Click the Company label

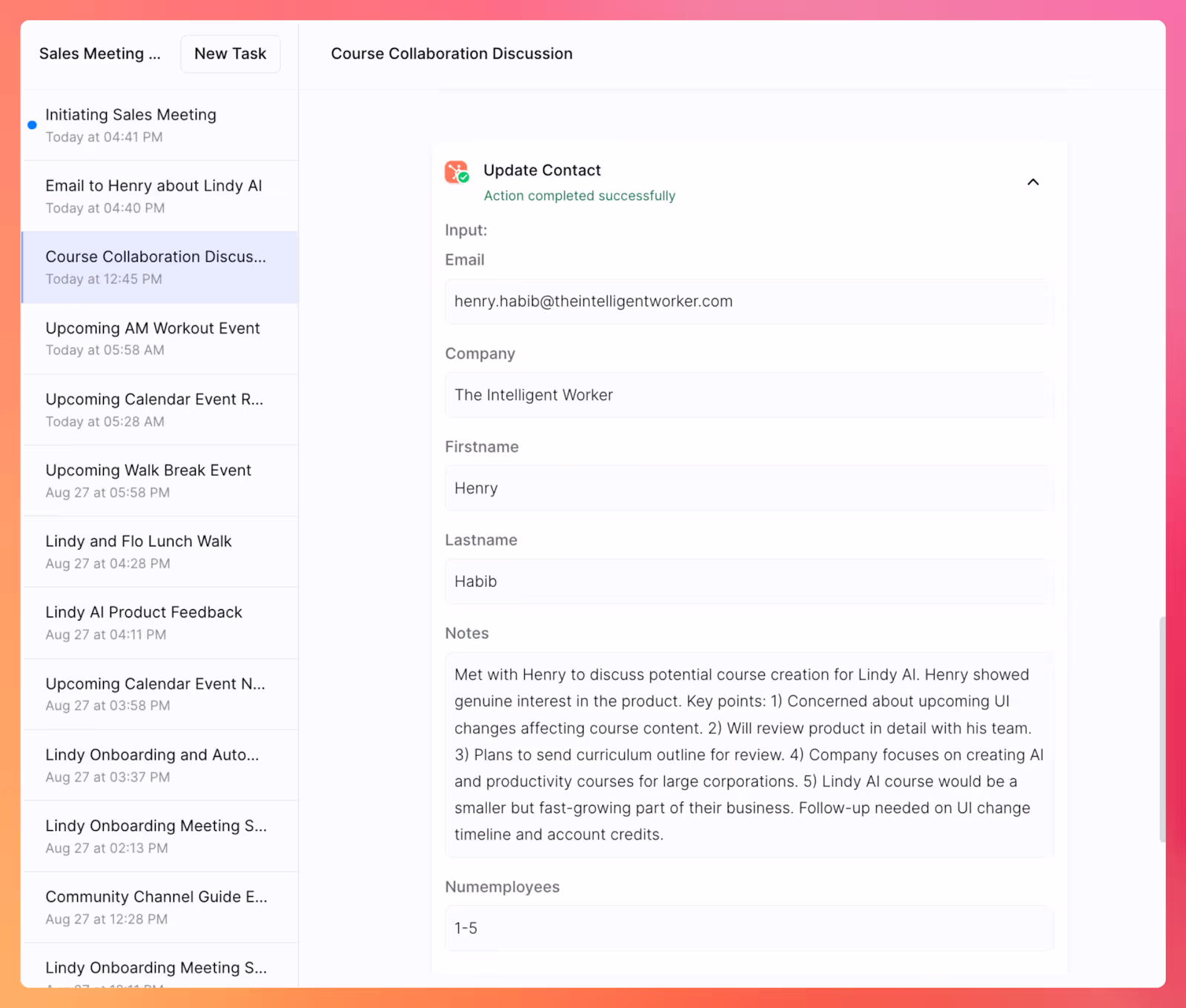click(480, 354)
